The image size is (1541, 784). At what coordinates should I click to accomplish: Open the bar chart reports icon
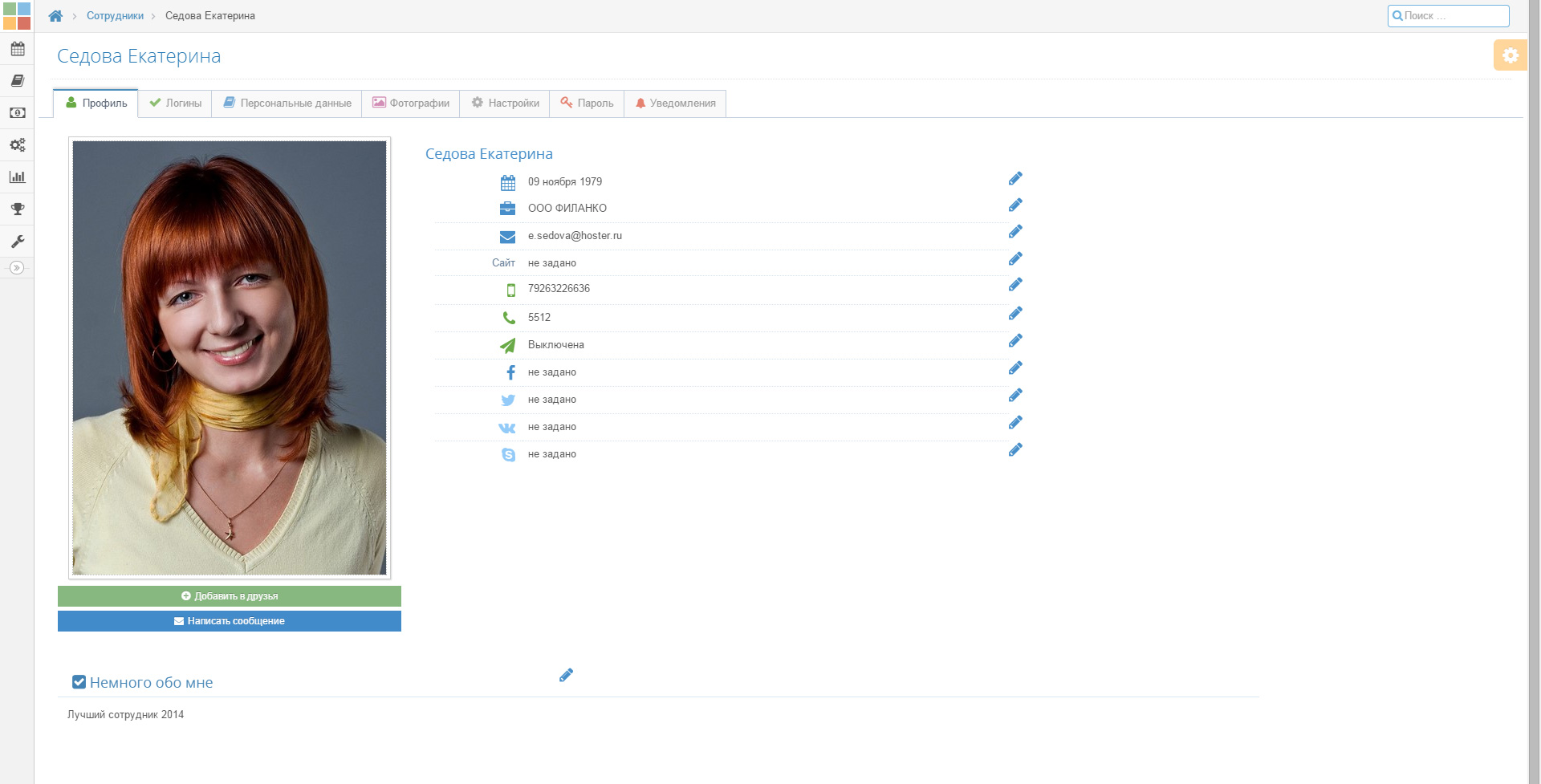17,177
